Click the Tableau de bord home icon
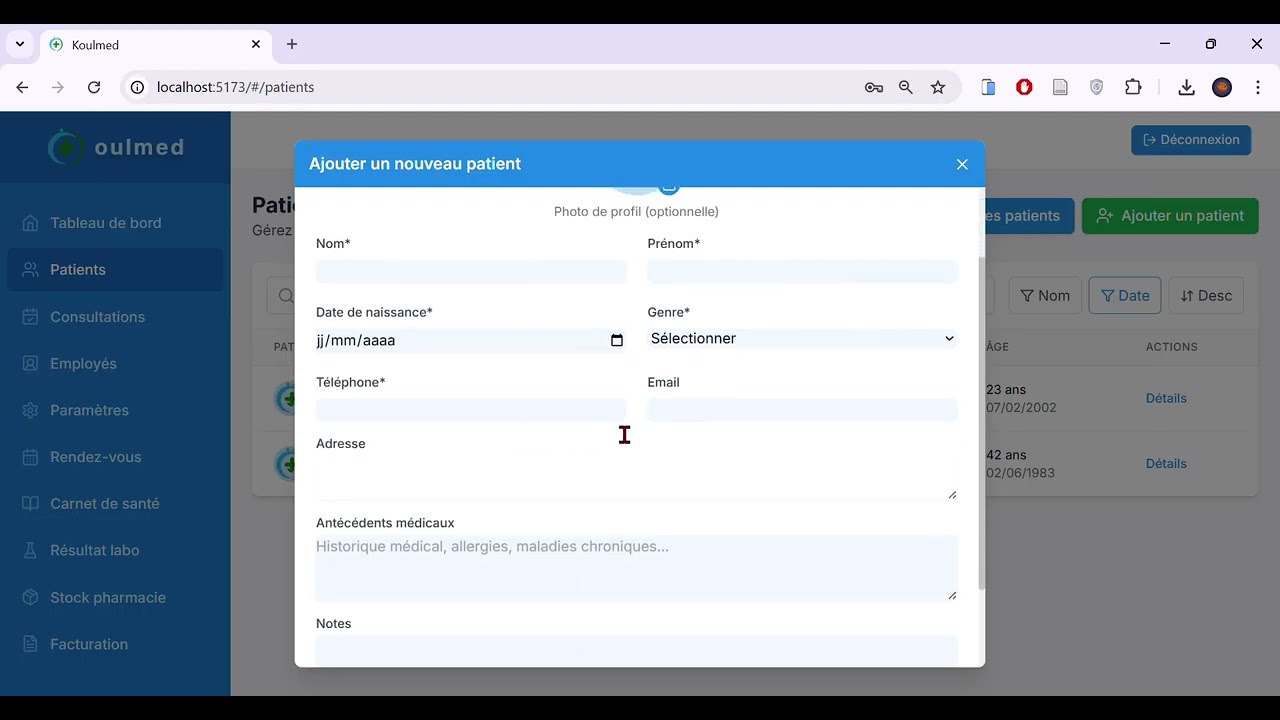This screenshot has width=1280, height=720. click(30, 223)
